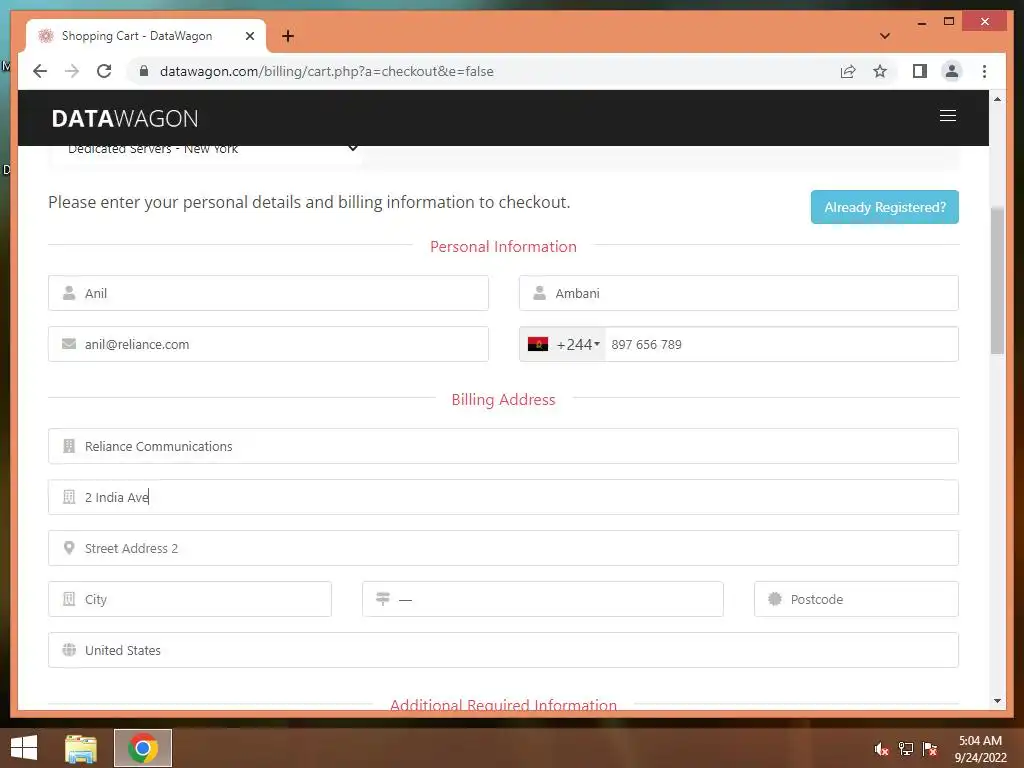
Task: Open the Action Center flag icon
Action: (930, 749)
